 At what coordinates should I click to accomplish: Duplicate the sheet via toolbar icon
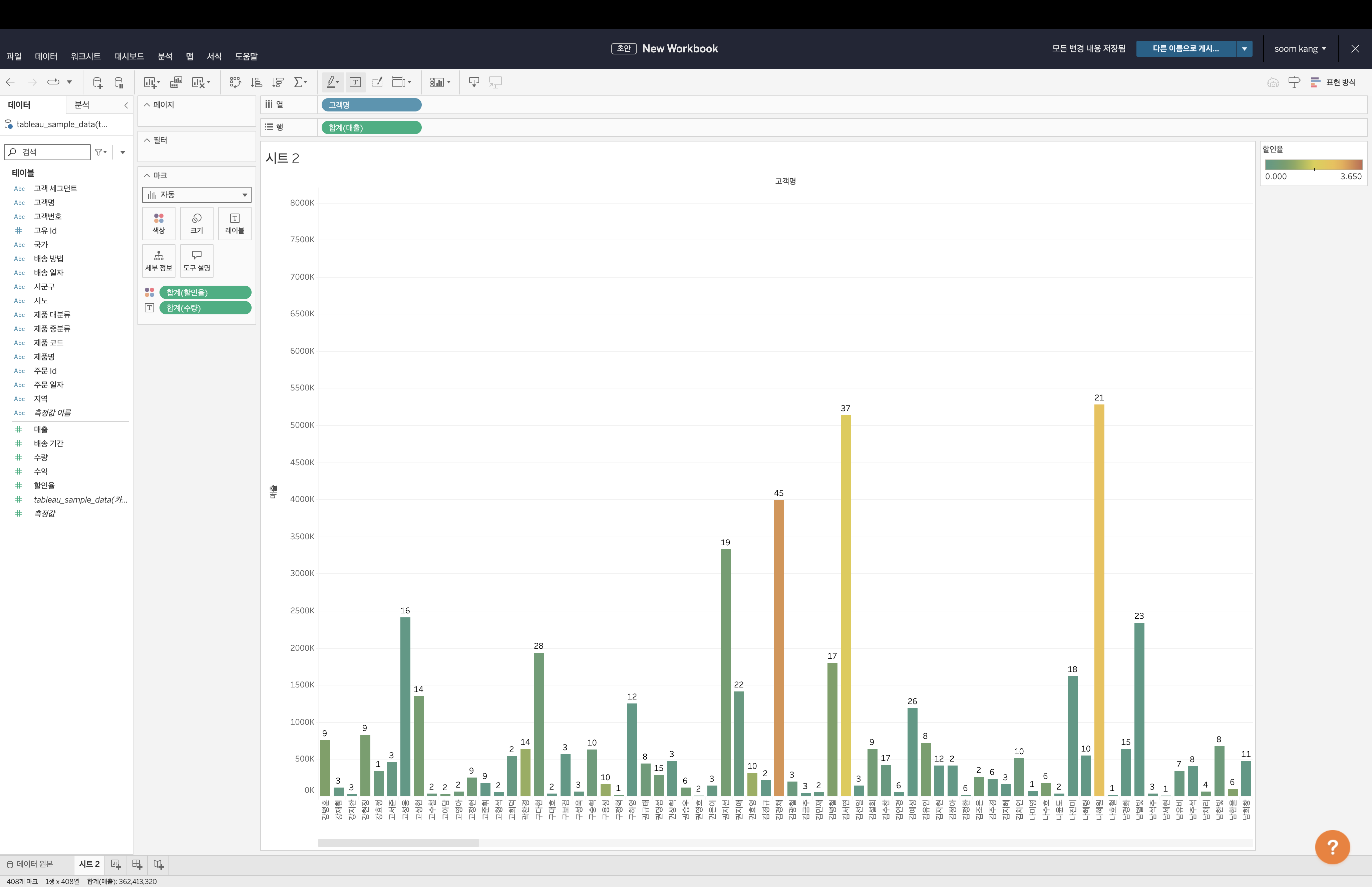[x=176, y=82]
